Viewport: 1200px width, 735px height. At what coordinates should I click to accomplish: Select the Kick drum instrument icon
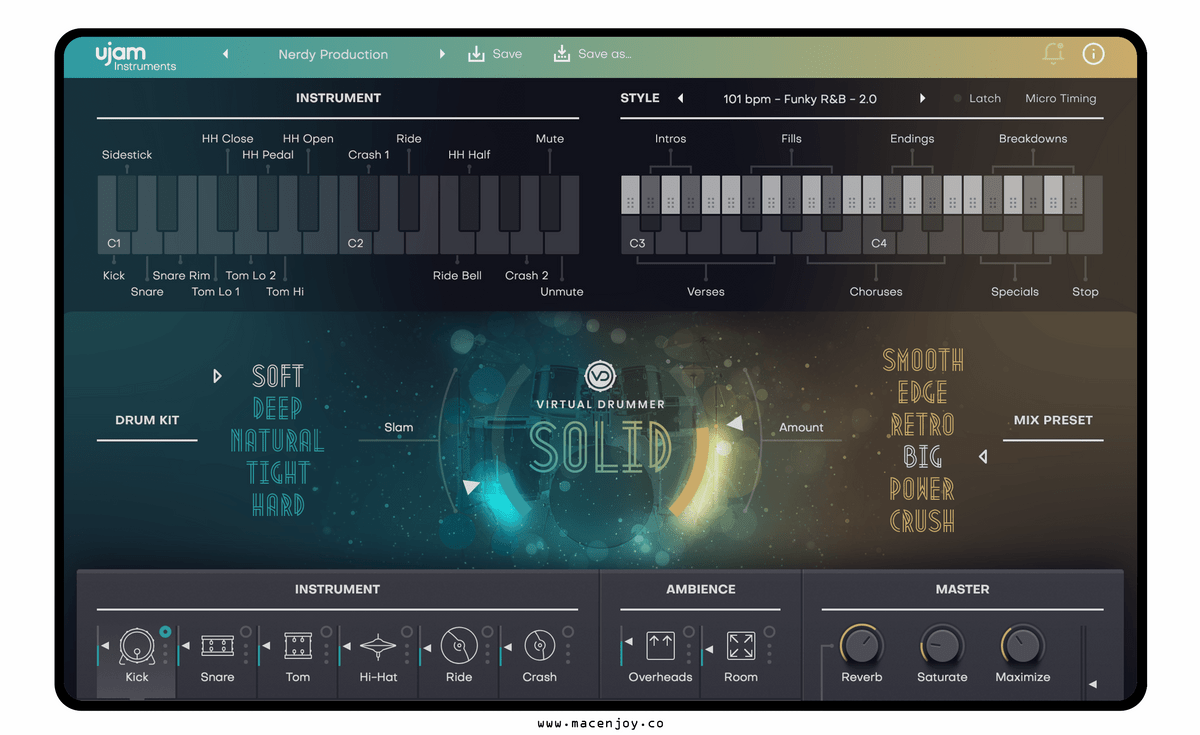tap(137, 646)
